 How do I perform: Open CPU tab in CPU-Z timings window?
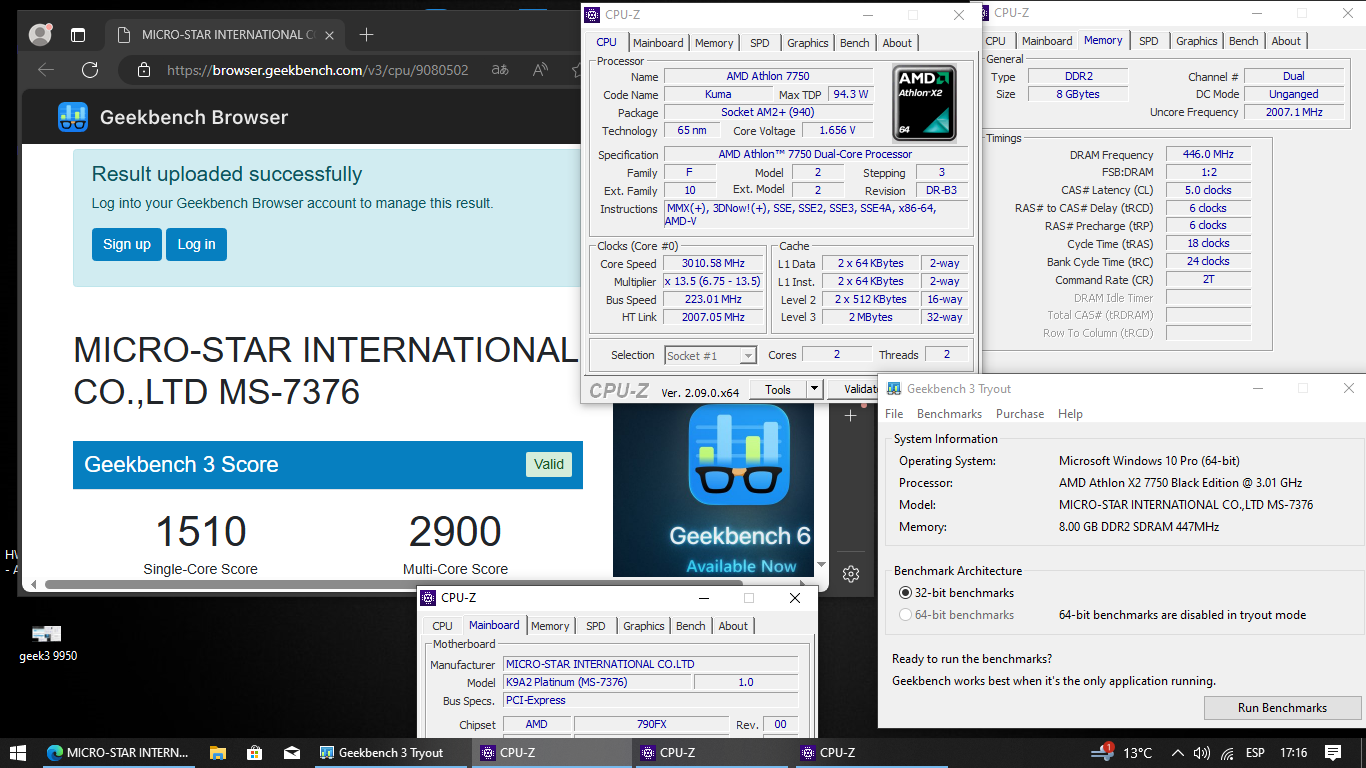click(x=996, y=41)
